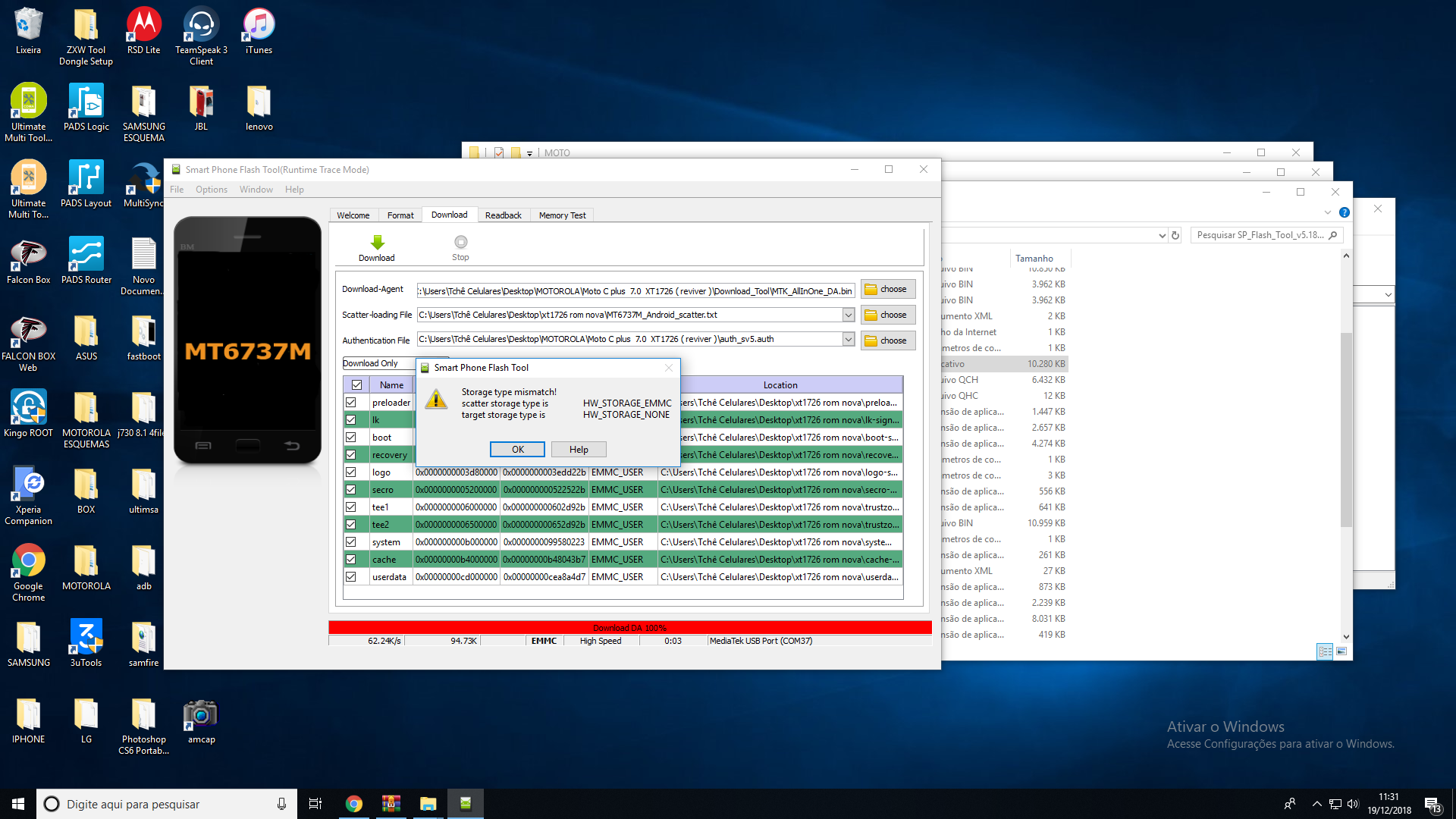1456x819 pixels.
Task: Uncheck the system partition checkbox
Action: (x=351, y=542)
